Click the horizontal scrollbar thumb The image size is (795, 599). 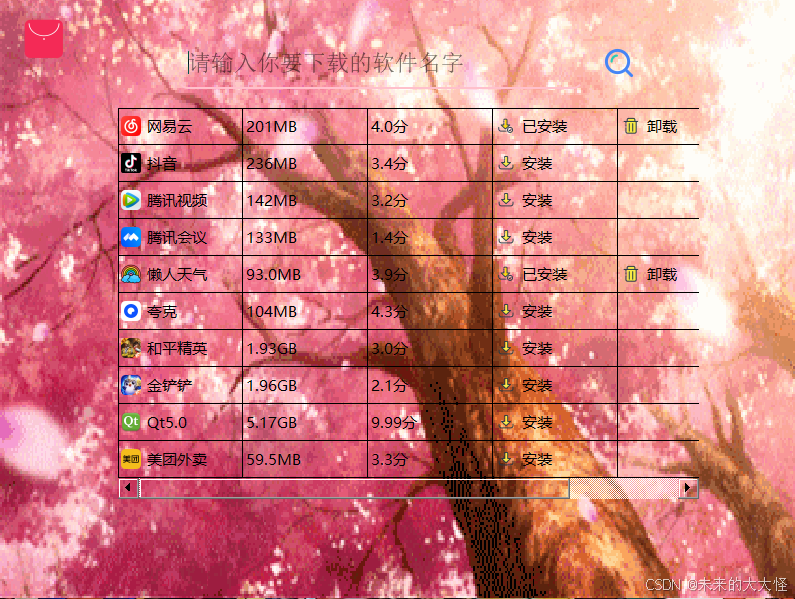tap(354, 488)
